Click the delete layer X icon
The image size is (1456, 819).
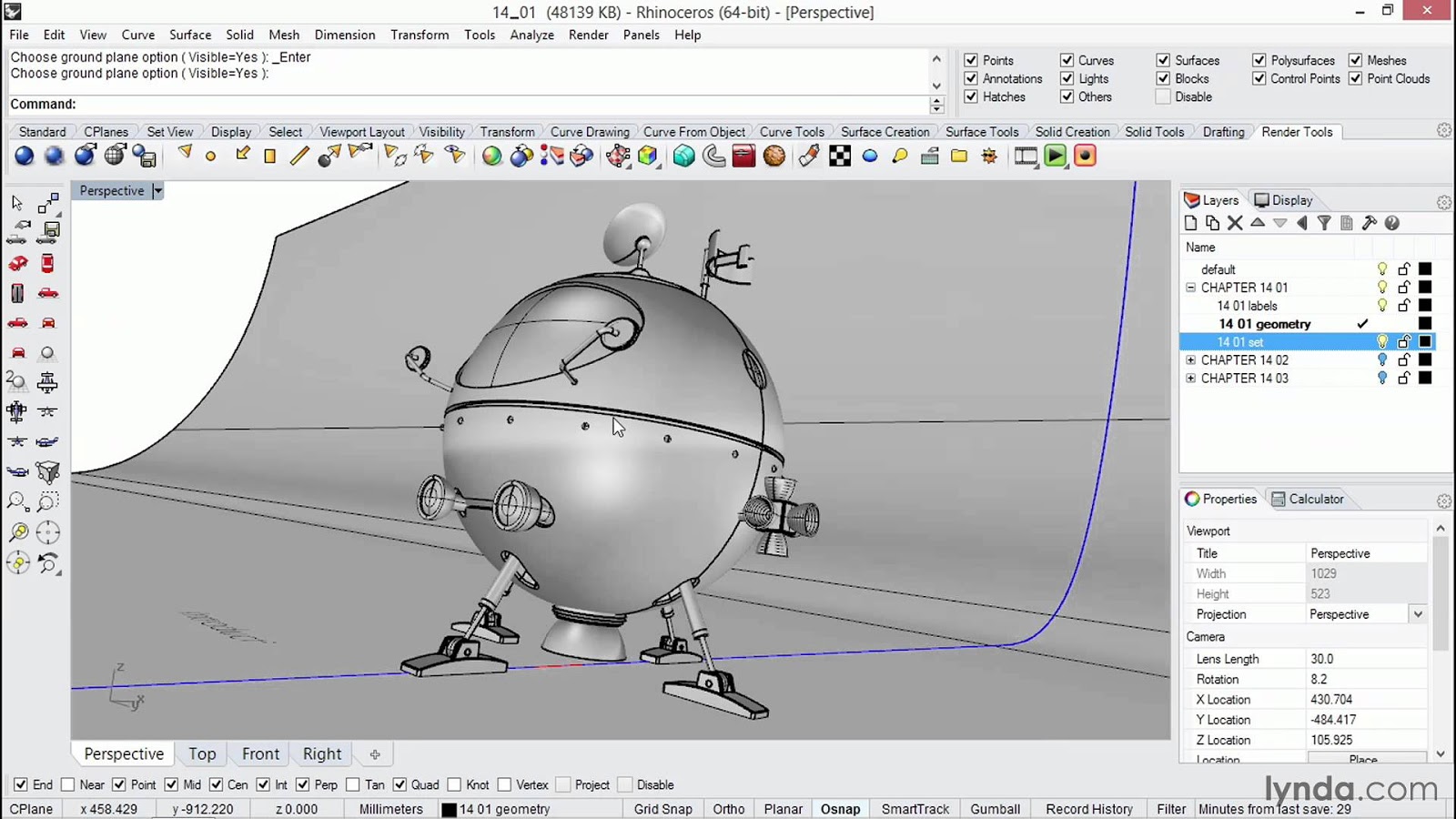[1235, 223]
